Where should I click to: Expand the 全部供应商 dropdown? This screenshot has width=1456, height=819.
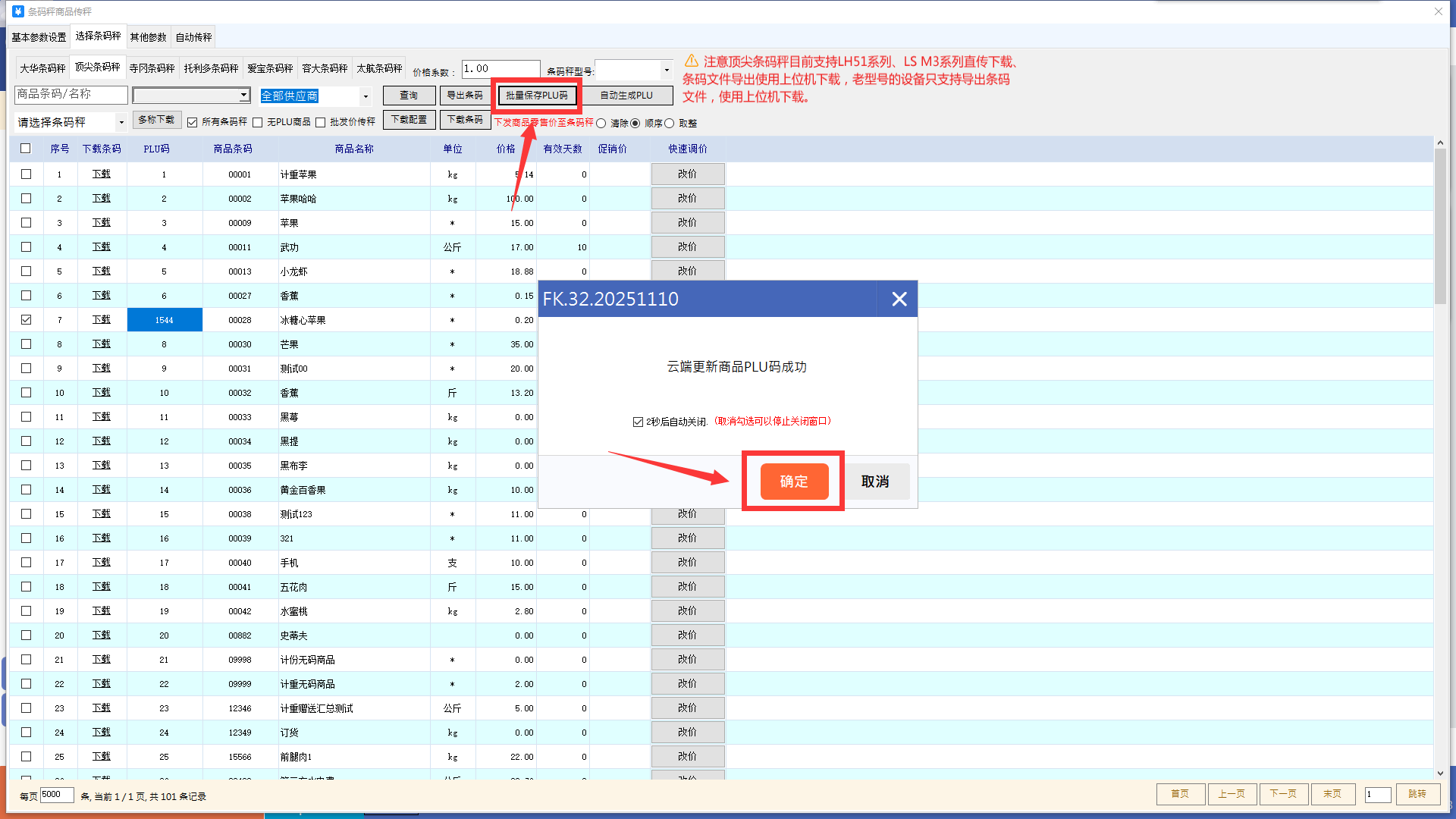(366, 96)
